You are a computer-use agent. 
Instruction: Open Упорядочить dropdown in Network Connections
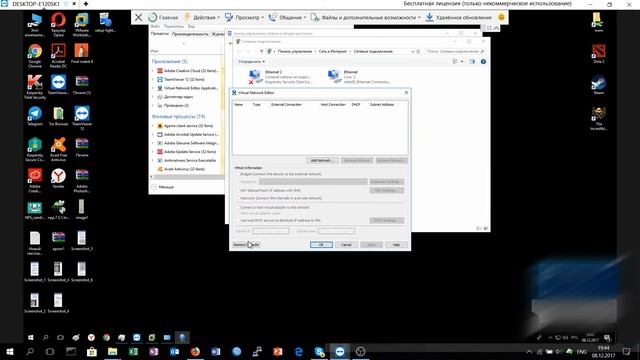coord(251,62)
